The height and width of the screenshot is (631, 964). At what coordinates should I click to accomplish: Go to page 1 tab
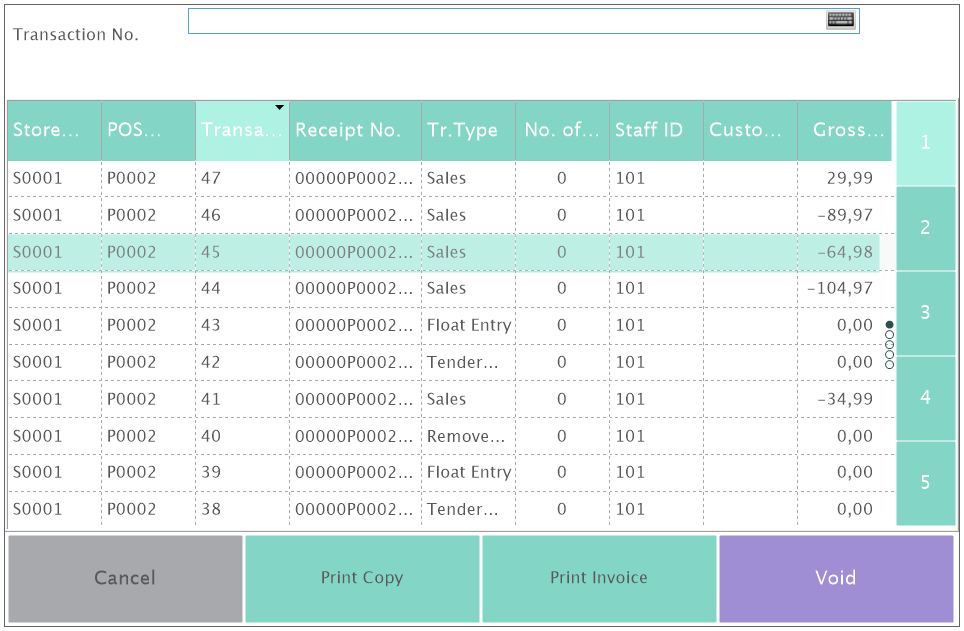[x=925, y=143]
